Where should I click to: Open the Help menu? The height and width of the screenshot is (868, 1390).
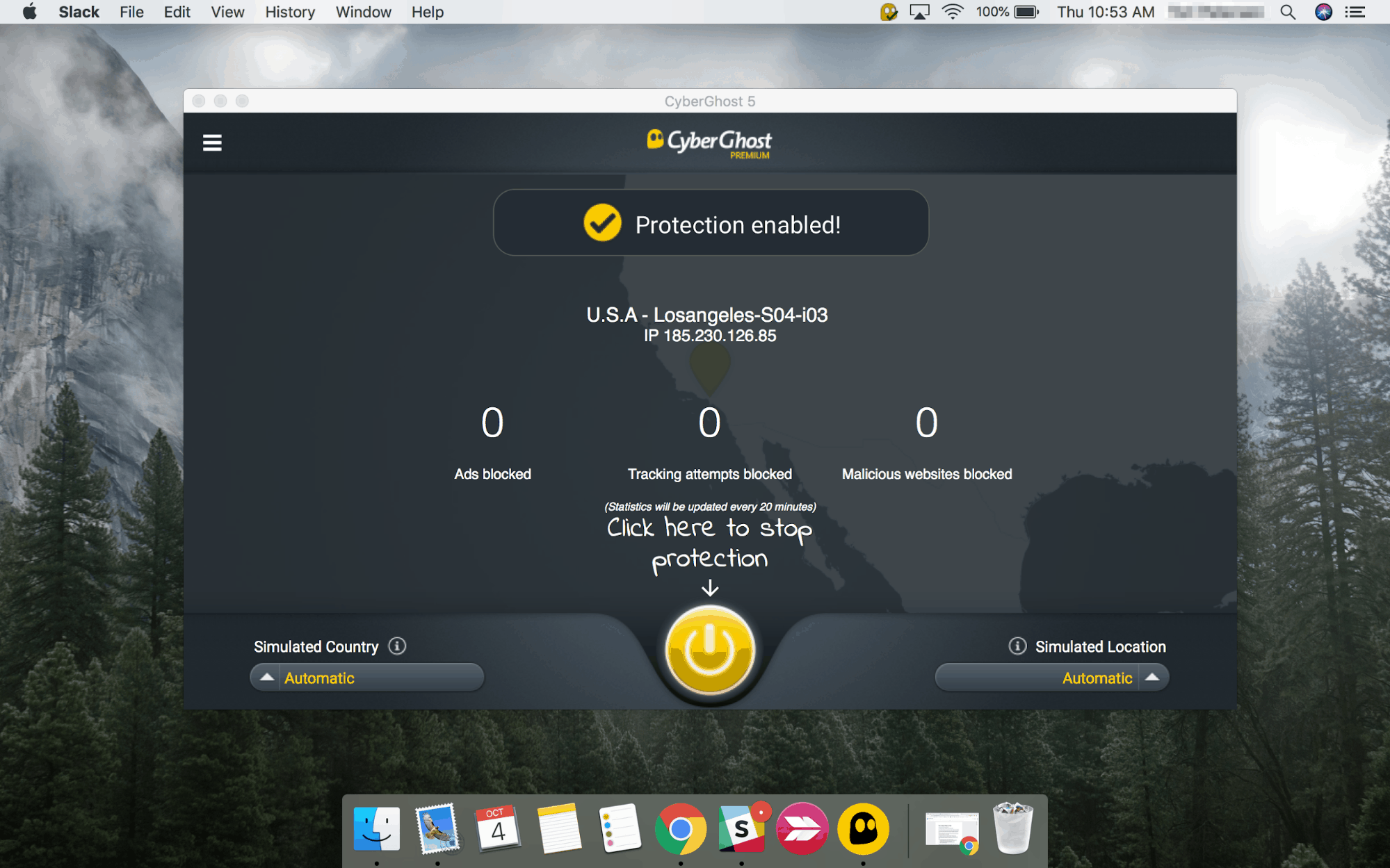click(x=427, y=12)
